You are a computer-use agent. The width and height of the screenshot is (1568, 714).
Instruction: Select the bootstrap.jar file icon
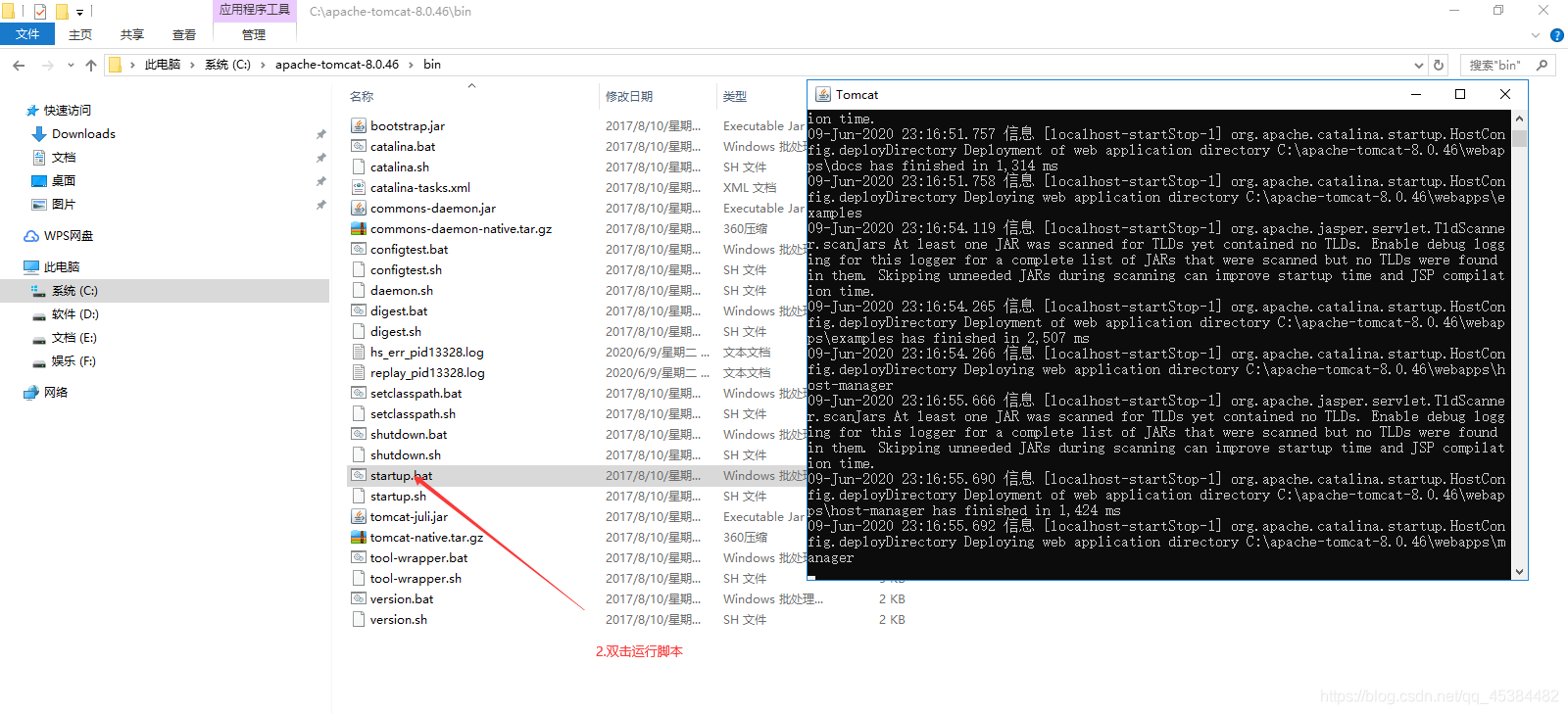359,125
